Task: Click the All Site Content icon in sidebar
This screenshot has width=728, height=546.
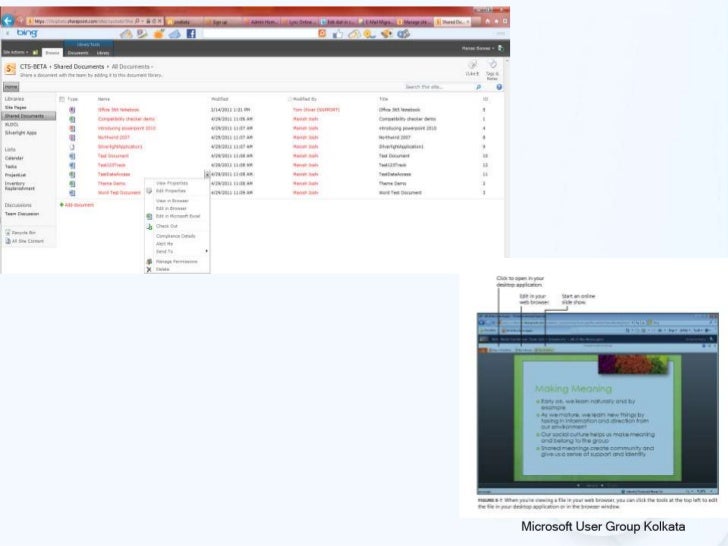Action: pos(8,241)
